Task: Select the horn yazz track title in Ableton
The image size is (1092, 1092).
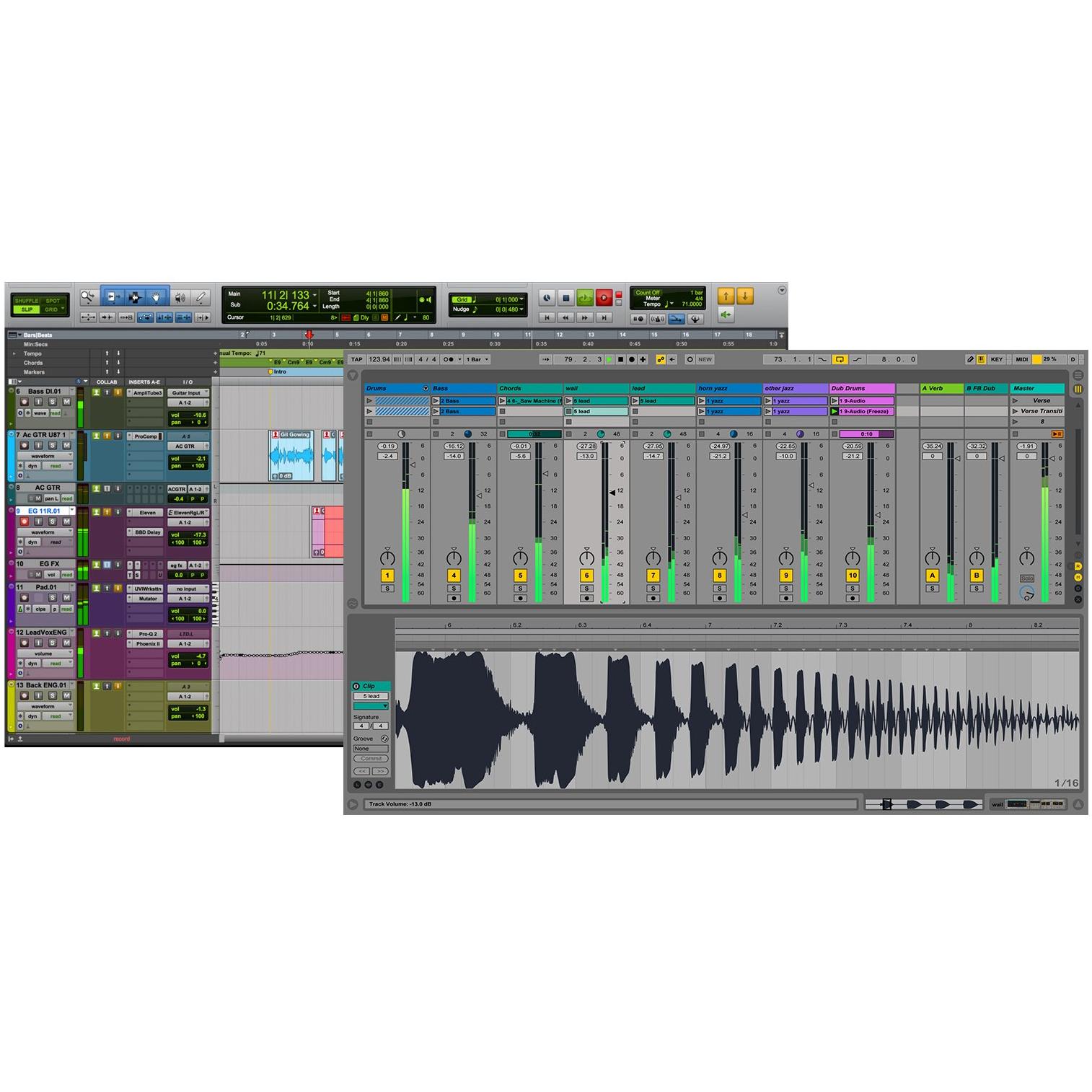Action: point(728,388)
